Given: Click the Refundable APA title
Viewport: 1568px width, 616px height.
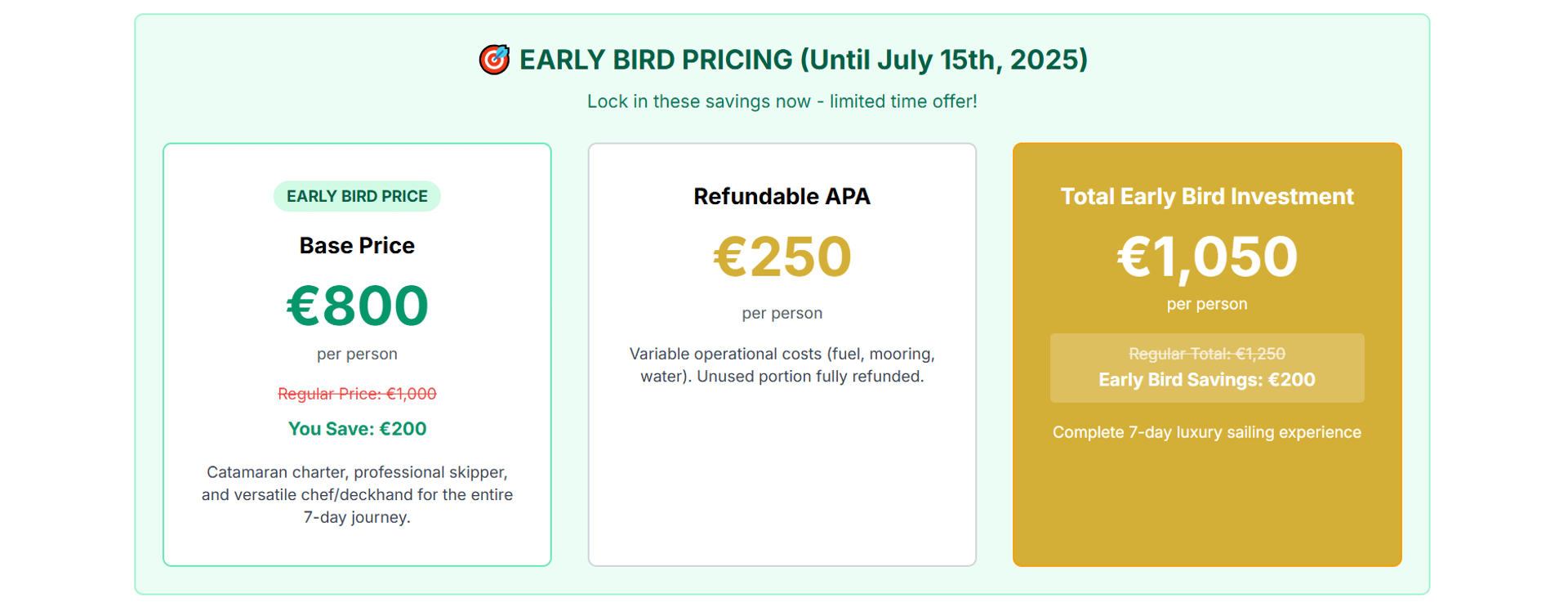Looking at the screenshot, I should (782, 196).
